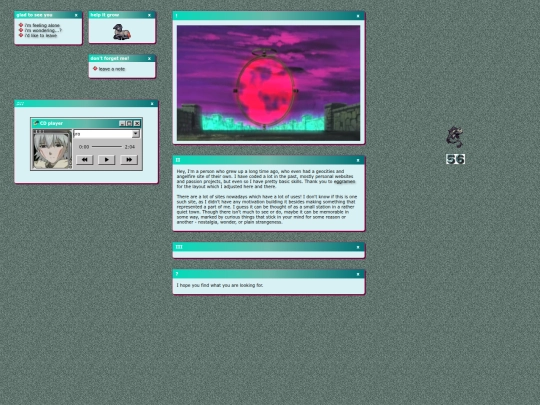
Task: Select the "i'd like to leave" link
Action: coord(41,35)
